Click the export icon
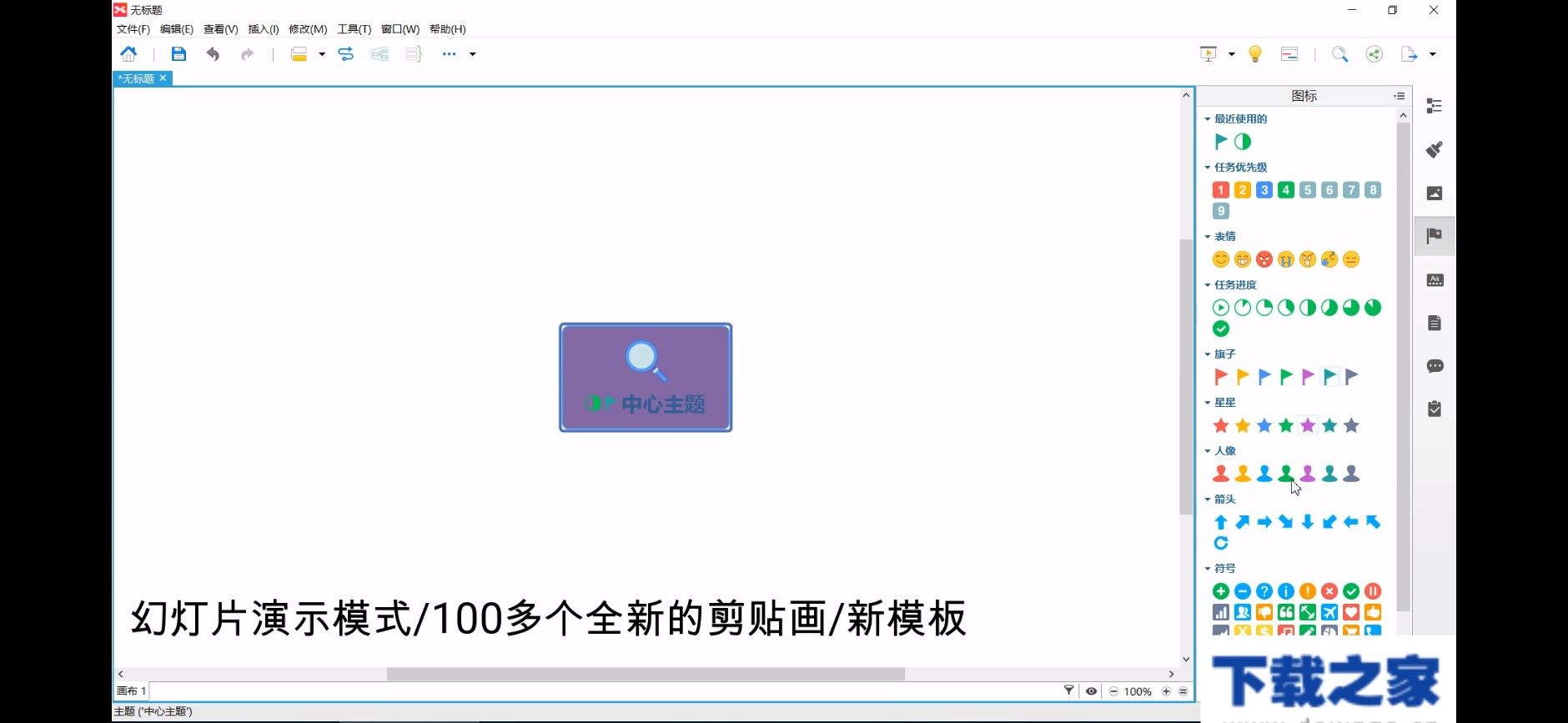Image resolution: width=1568 pixels, height=723 pixels. [x=1409, y=54]
